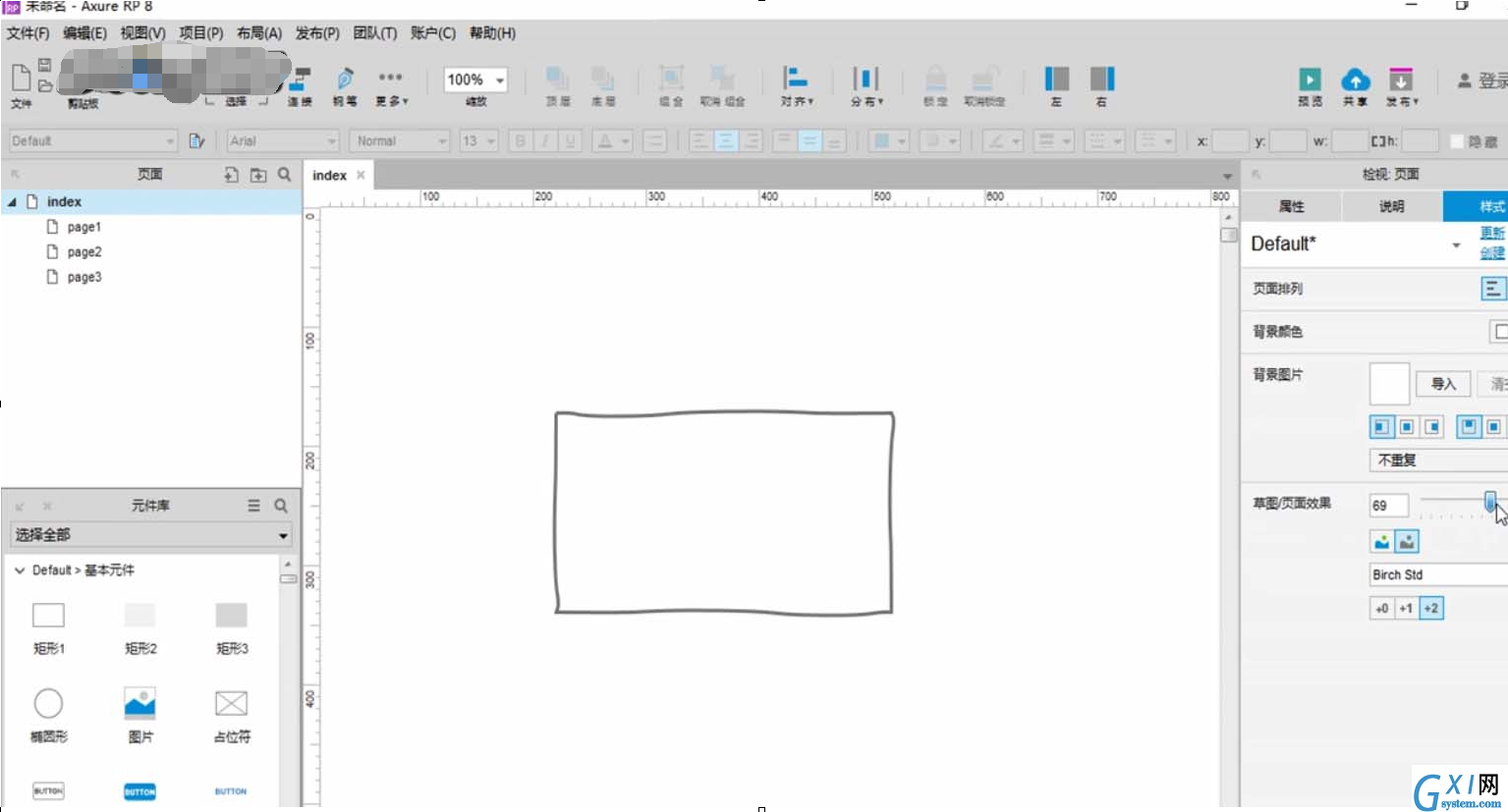The image size is (1508, 812).
Task: Select the +1 line width option
Action: 1406,608
